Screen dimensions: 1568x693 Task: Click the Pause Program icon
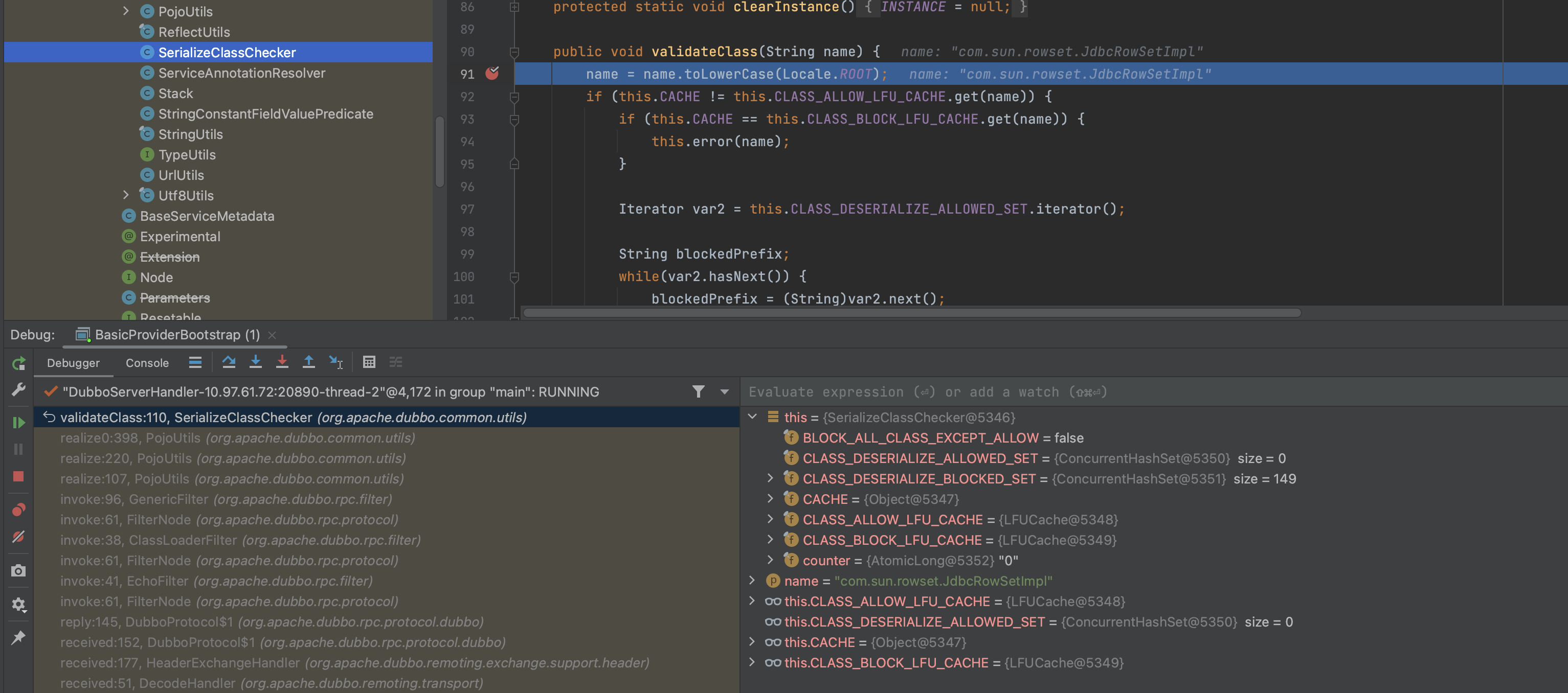pos(18,449)
